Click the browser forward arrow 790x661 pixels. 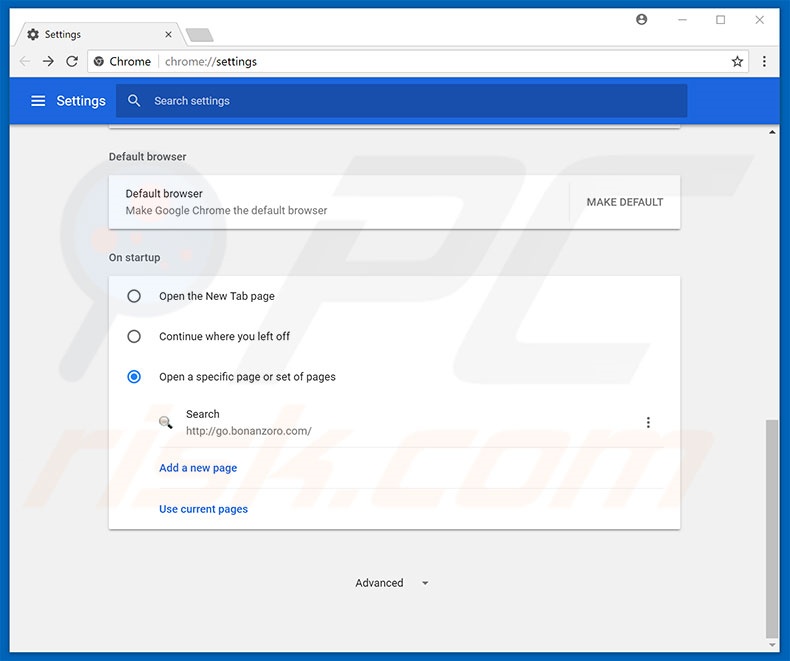[x=48, y=61]
